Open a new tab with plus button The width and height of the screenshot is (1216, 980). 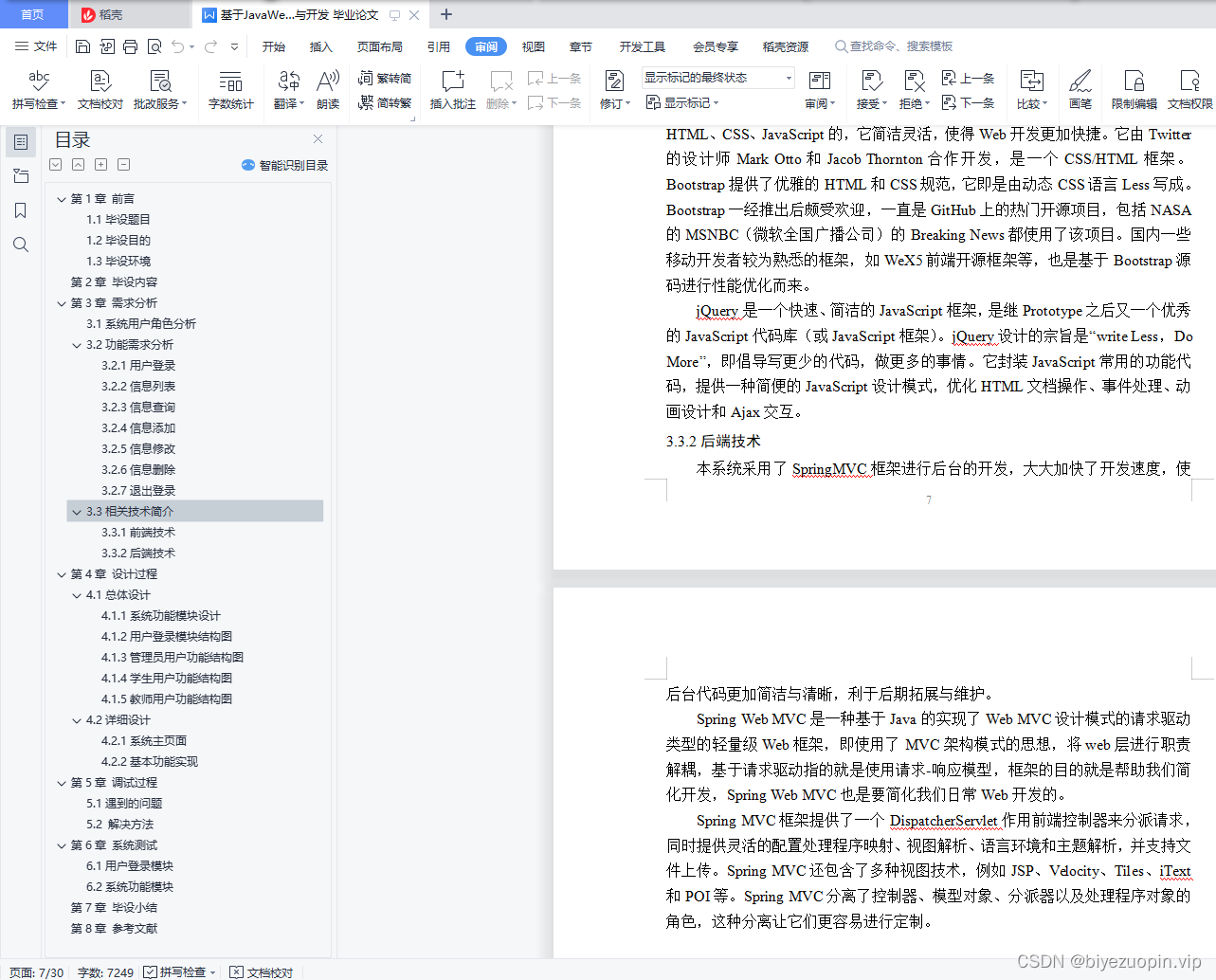pyautogui.click(x=446, y=14)
